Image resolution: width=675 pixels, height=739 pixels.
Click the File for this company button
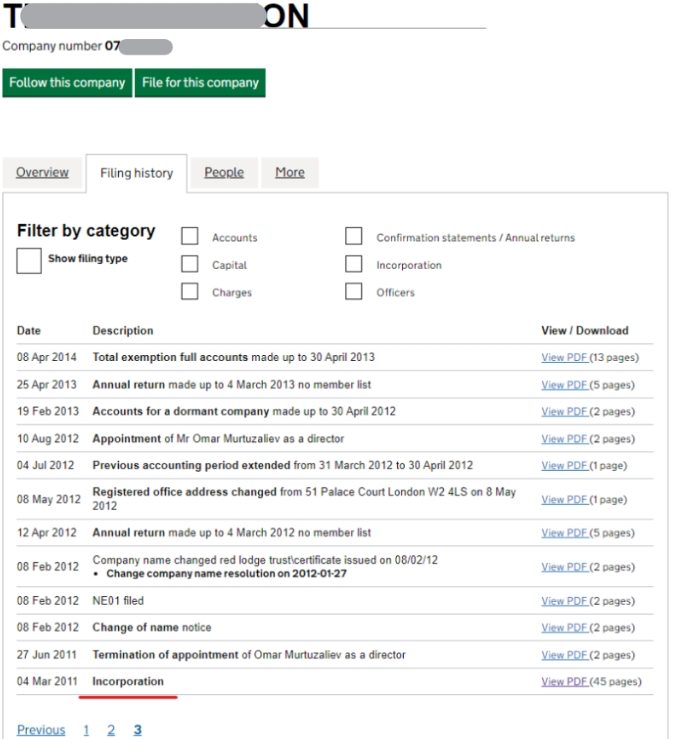pyautogui.click(x=200, y=83)
